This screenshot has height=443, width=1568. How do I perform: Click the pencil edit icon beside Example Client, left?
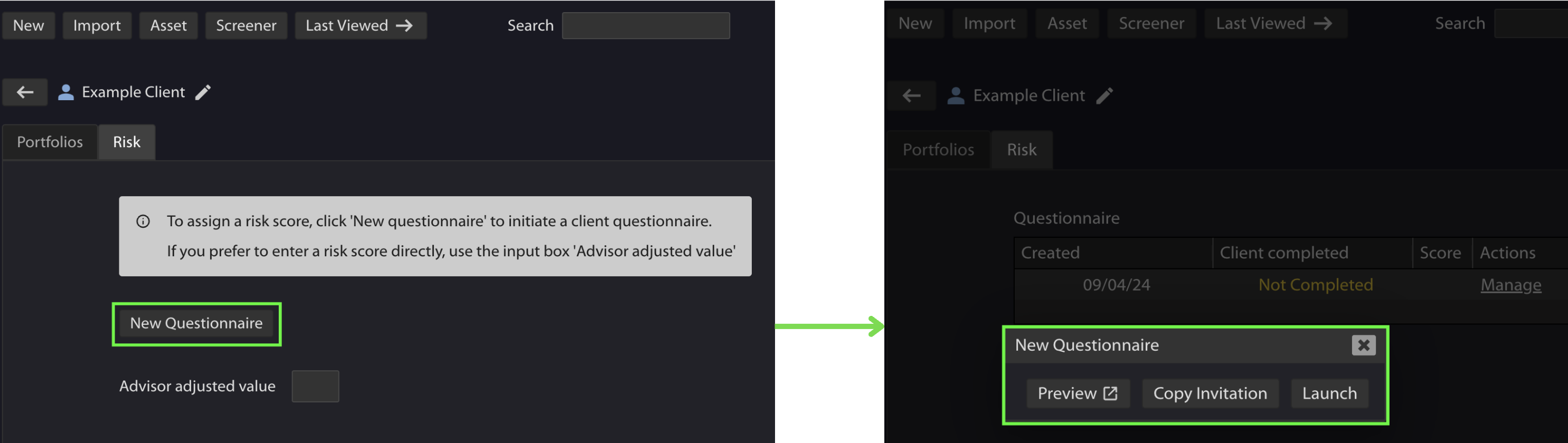point(203,92)
